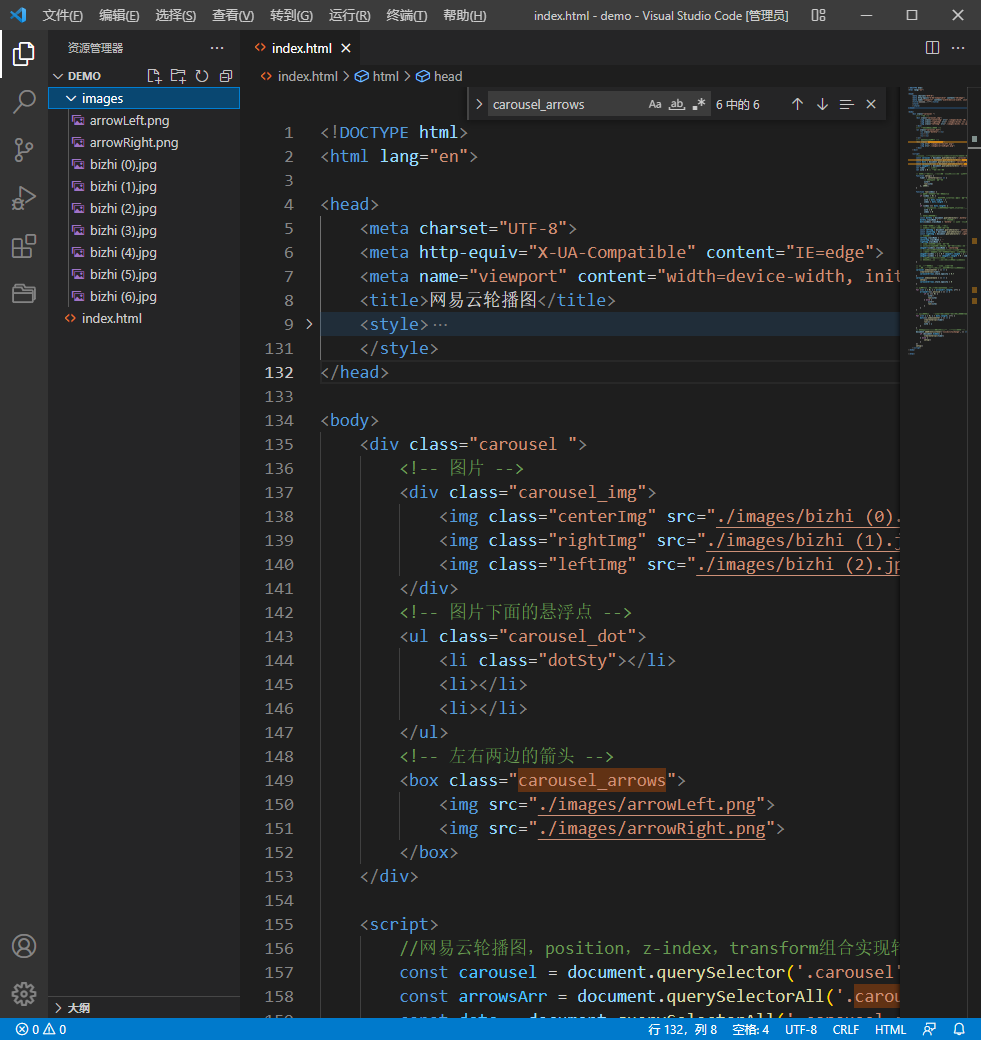
Task: Click the New Folder icon in explorer
Action: click(x=178, y=76)
